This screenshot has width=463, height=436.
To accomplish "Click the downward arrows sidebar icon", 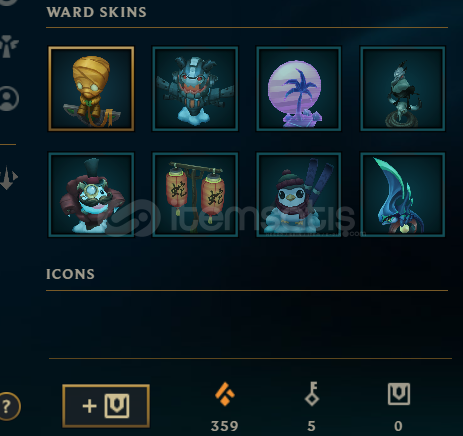I will (9, 178).
